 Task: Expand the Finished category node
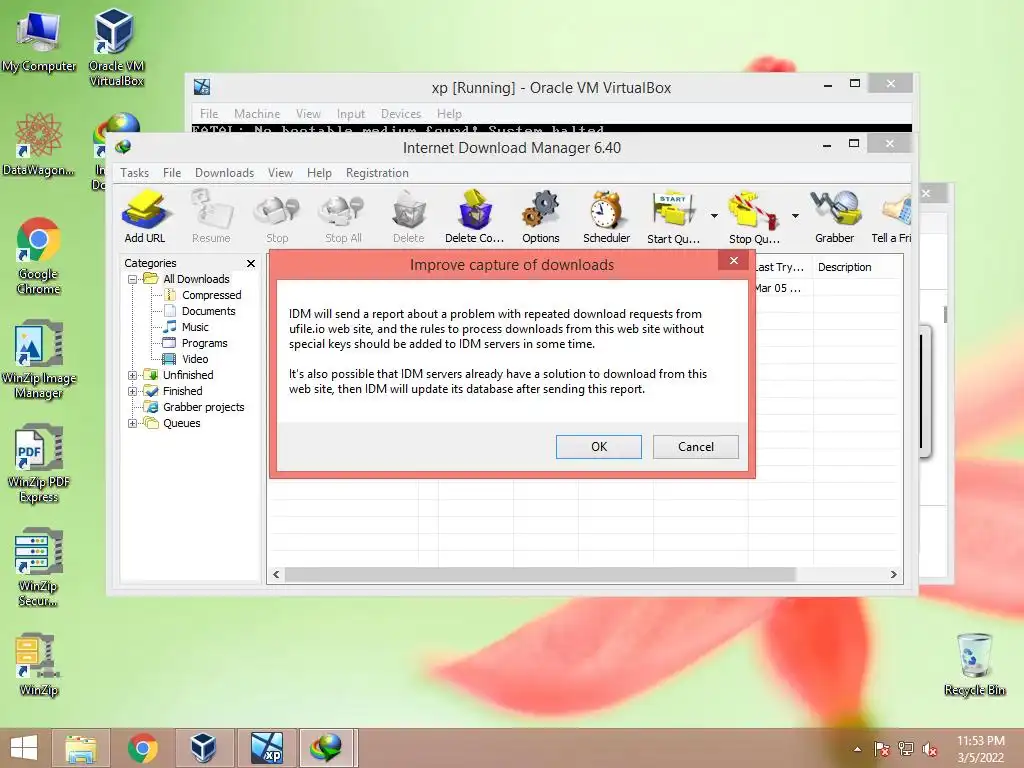coord(133,391)
